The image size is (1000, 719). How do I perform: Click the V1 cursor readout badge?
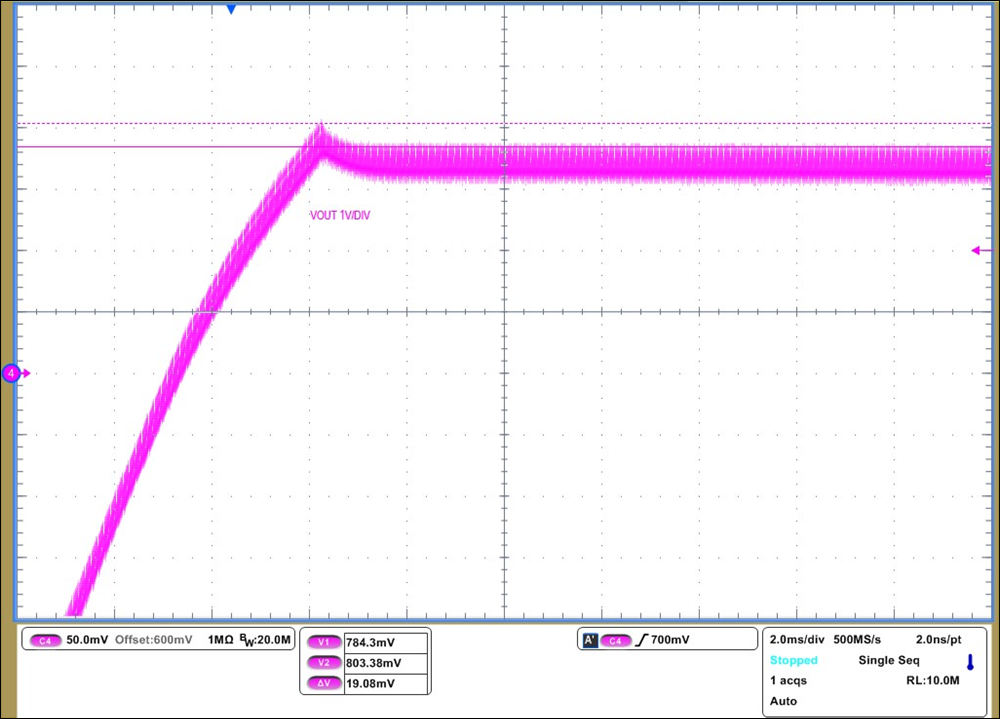tap(324, 641)
